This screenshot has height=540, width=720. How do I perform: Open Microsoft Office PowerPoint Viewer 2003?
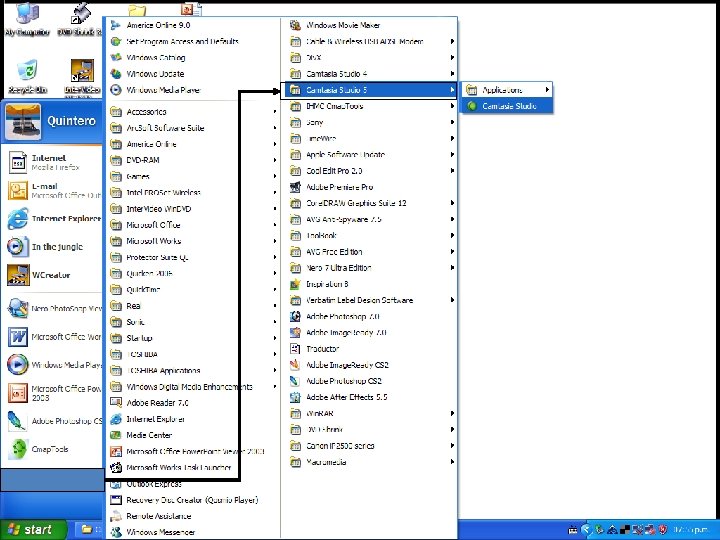click(x=187, y=451)
